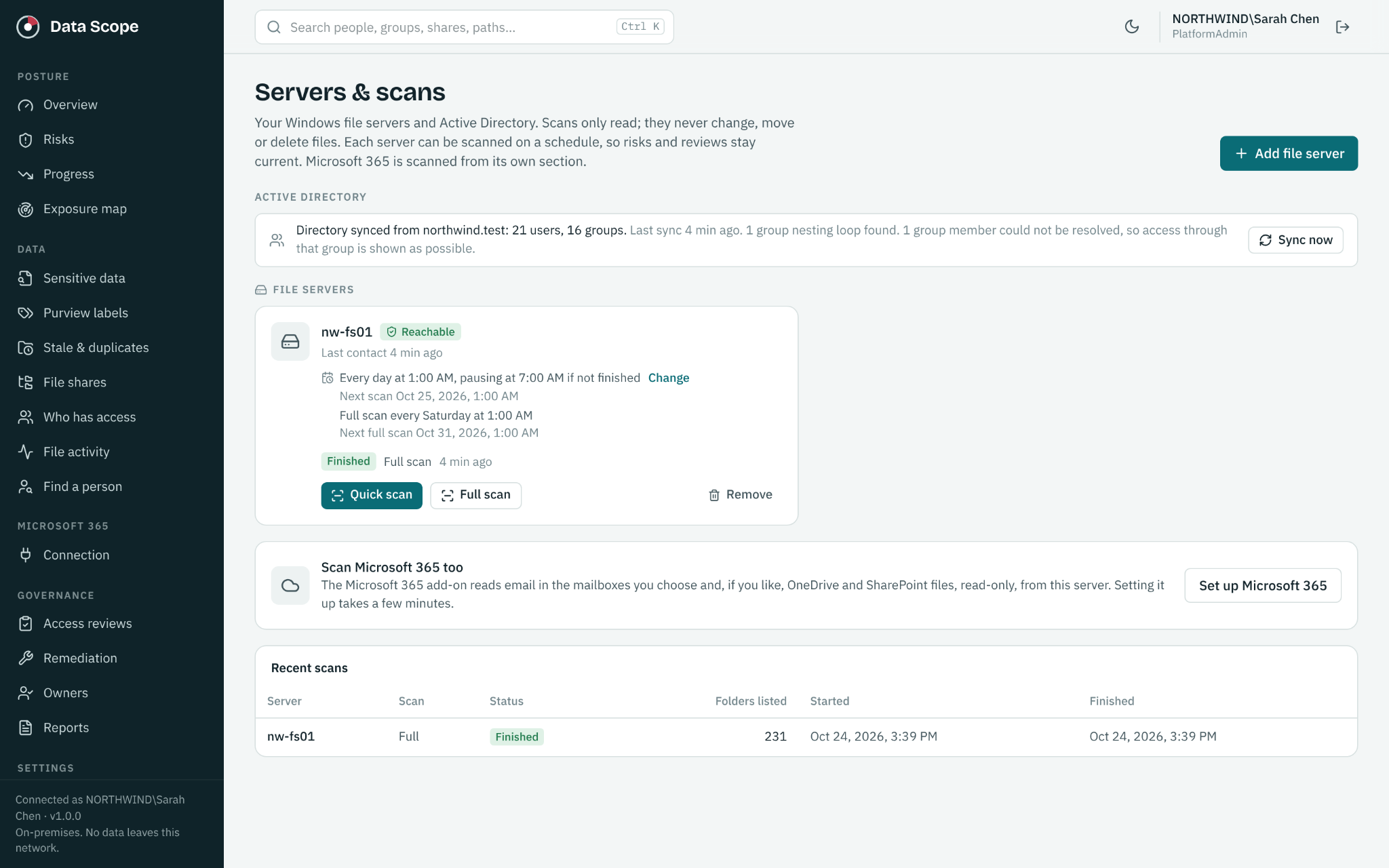This screenshot has width=1389, height=868.
Task: Click the Finished status in Recent scans table
Action: 517,736
